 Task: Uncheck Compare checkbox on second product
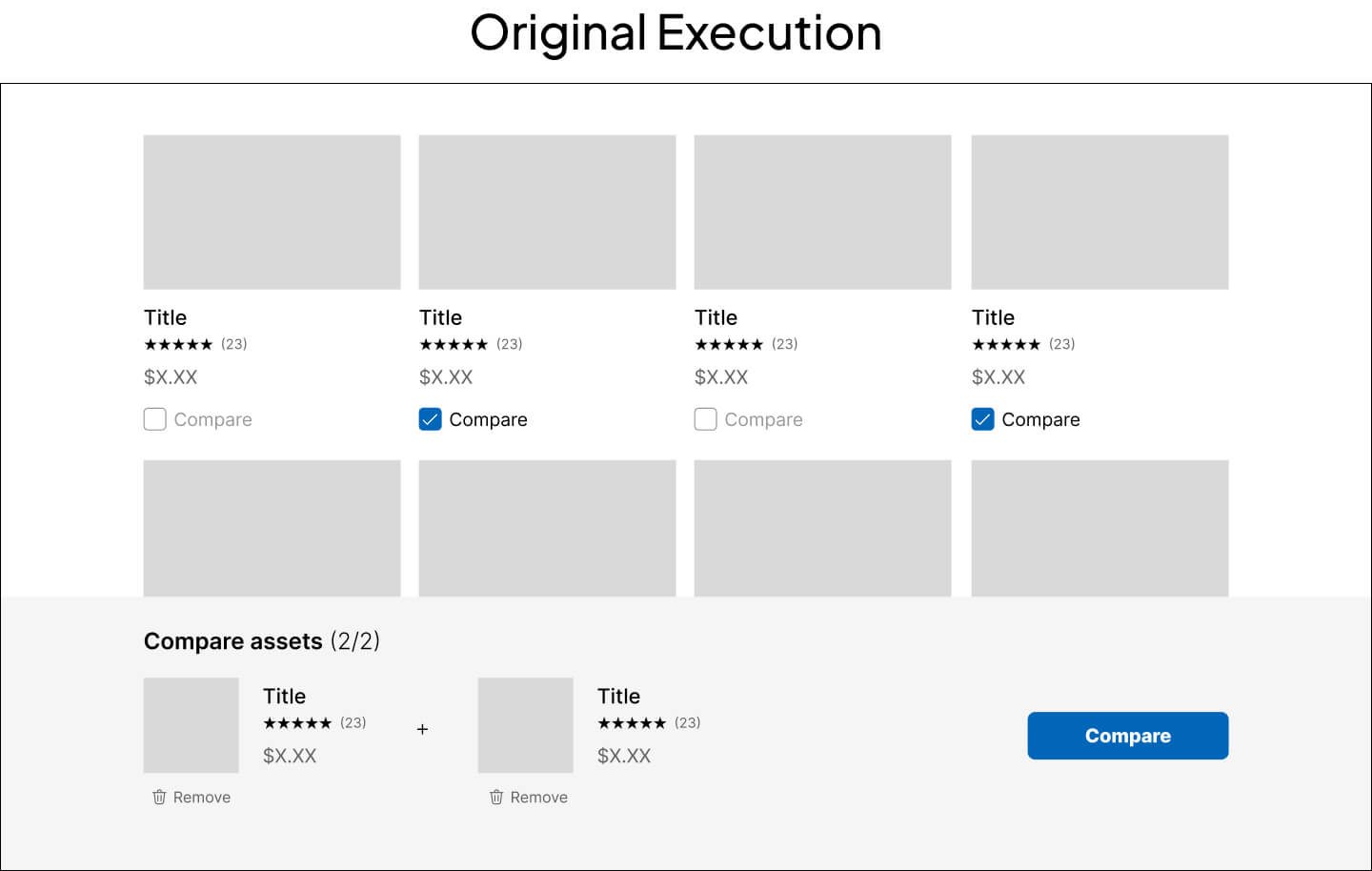(x=431, y=419)
